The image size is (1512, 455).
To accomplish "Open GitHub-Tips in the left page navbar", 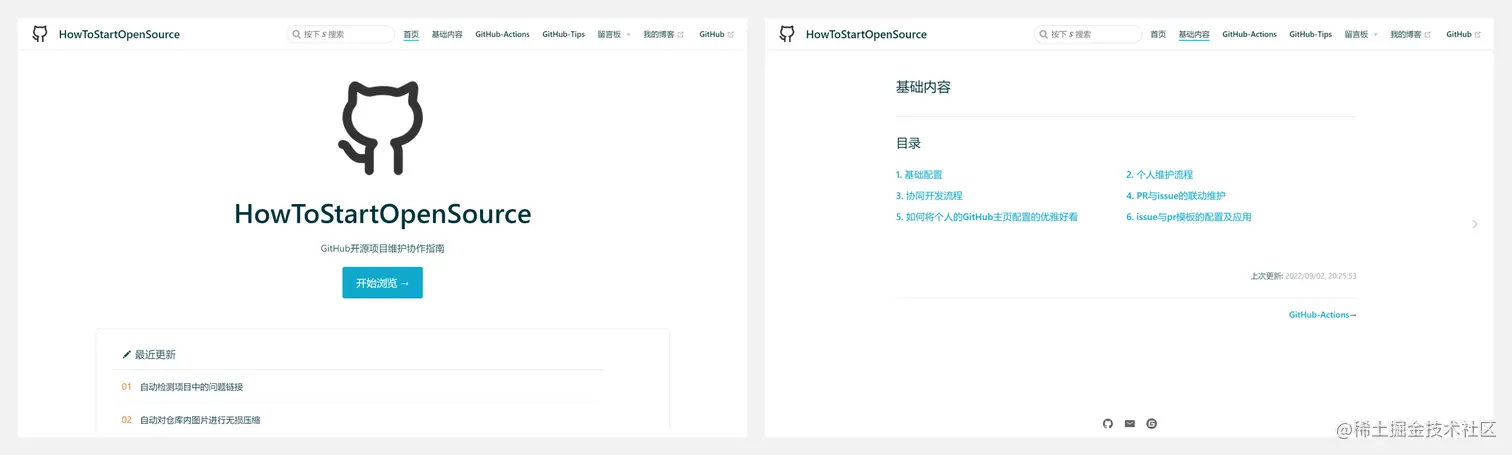I will [x=563, y=34].
